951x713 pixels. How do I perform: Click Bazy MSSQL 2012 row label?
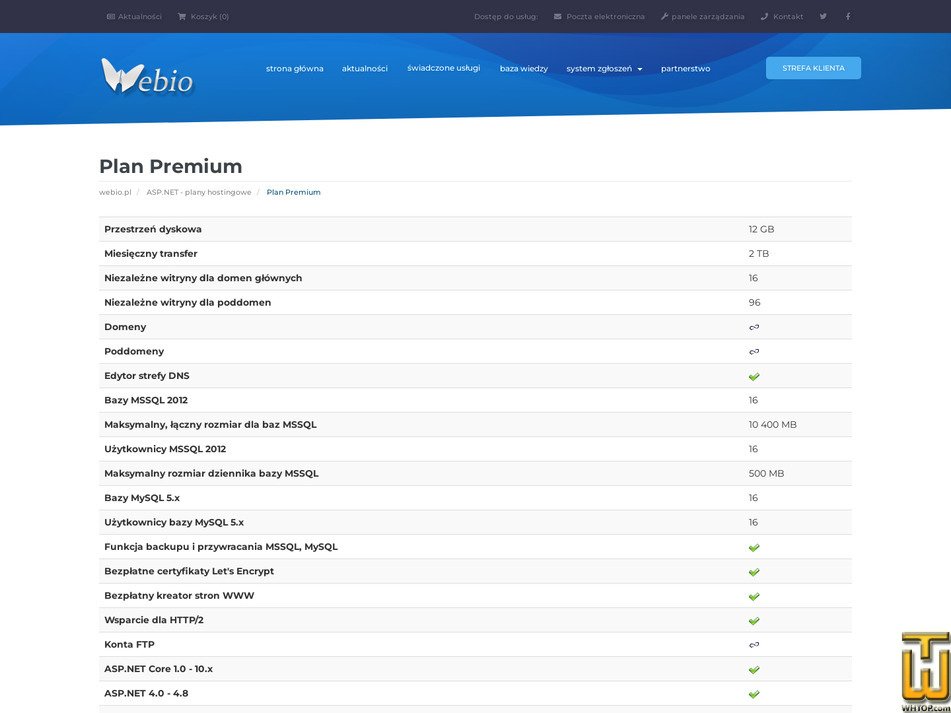coord(146,400)
